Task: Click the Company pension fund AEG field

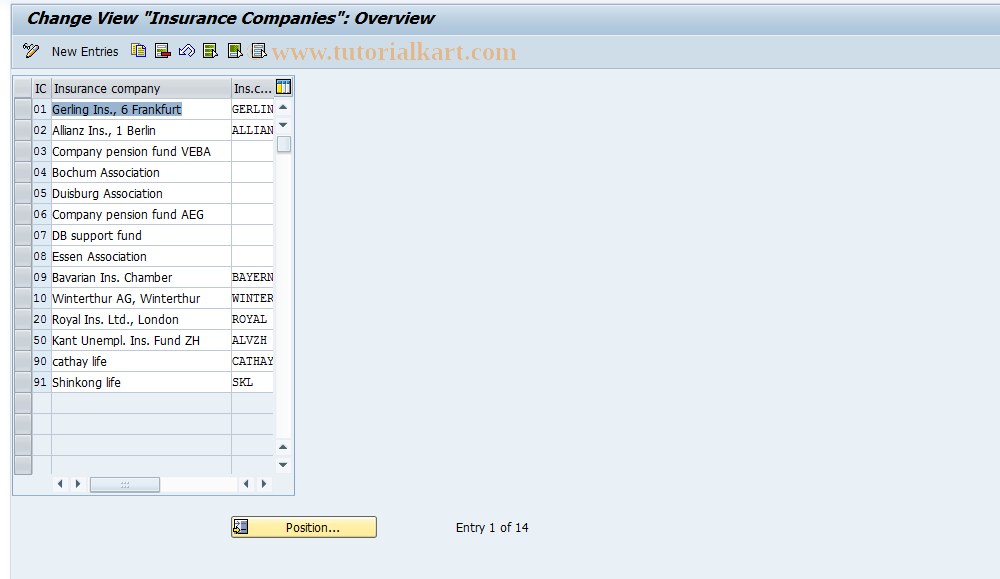Action: point(141,214)
